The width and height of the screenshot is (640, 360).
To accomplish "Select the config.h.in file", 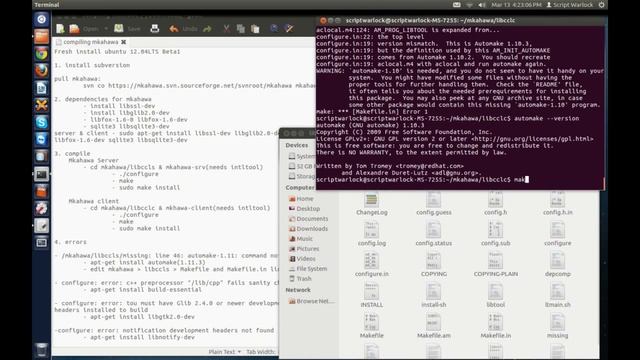I will 558,204.
